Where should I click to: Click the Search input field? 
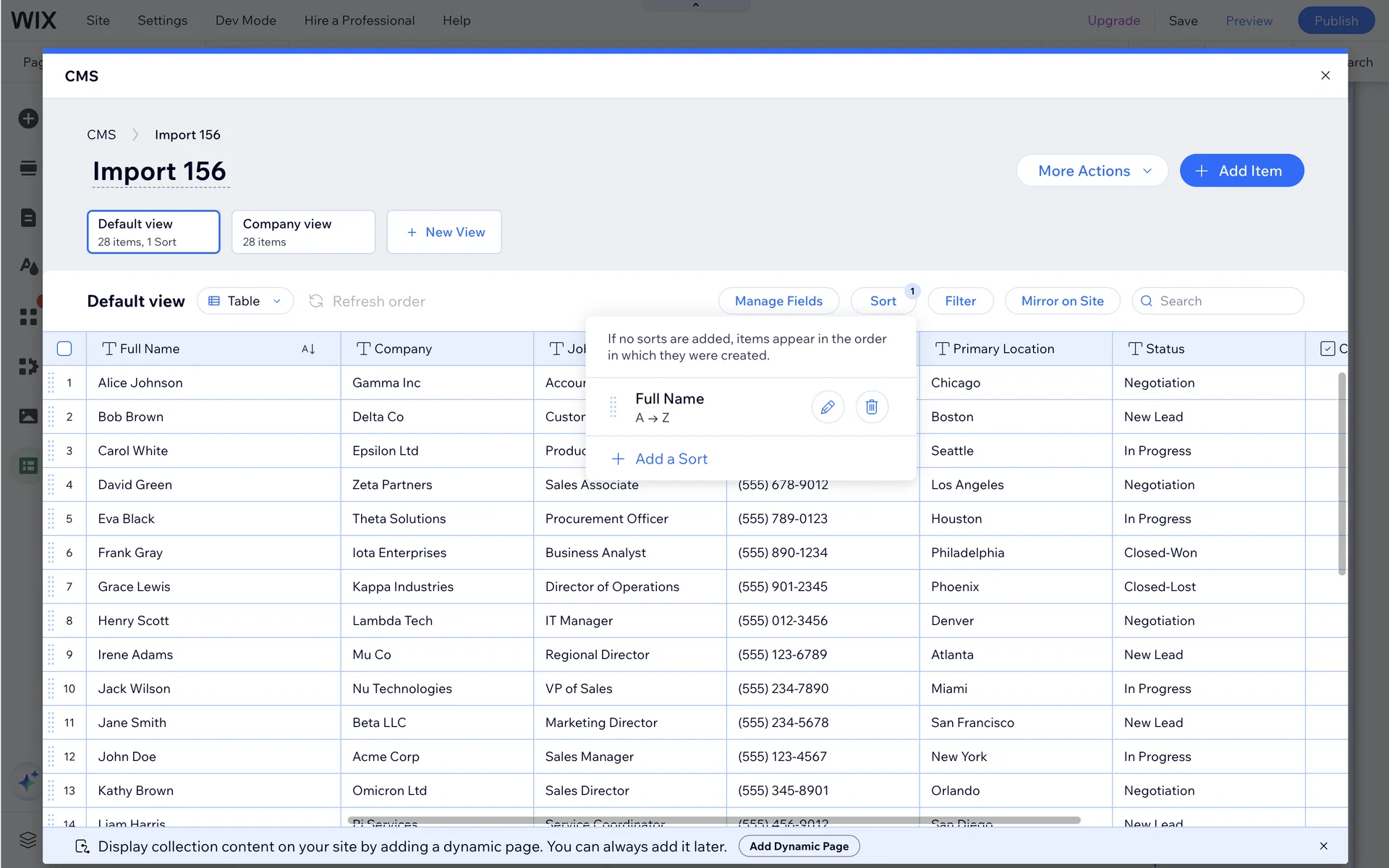click(x=1226, y=301)
